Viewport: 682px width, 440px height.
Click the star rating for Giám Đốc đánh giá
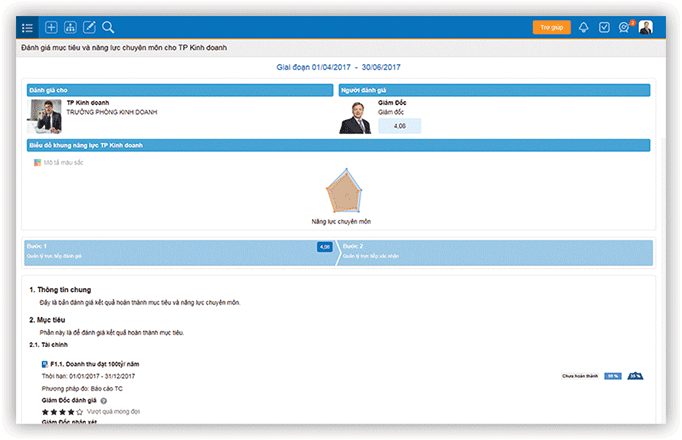pyautogui.click(x=62, y=411)
